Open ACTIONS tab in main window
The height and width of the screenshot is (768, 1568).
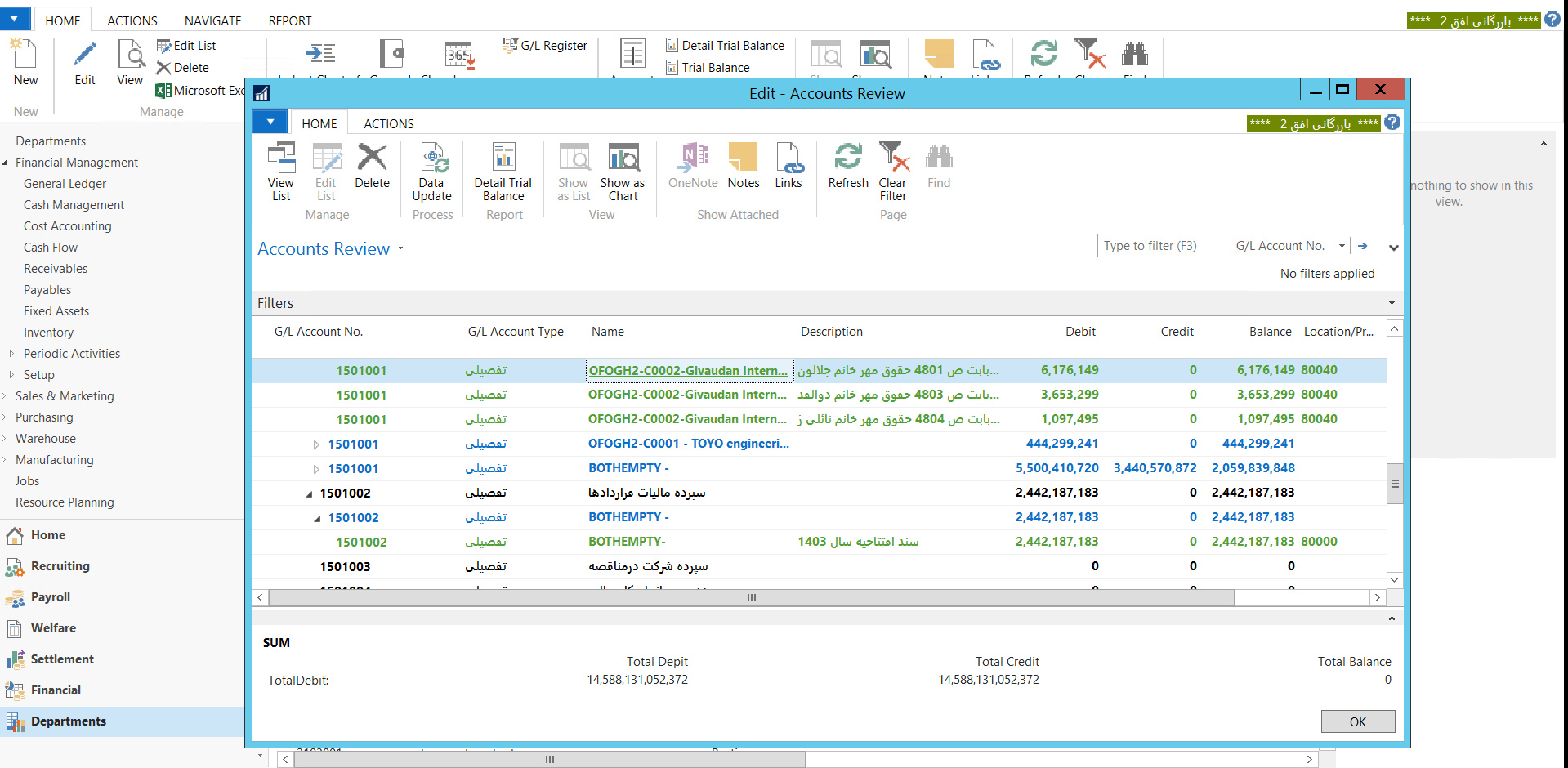tap(132, 20)
